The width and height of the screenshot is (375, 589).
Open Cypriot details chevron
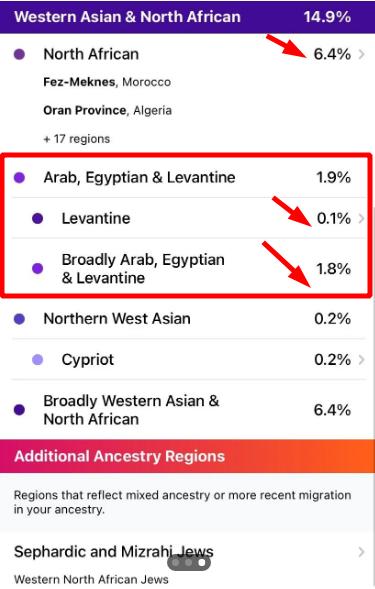click(x=361, y=359)
